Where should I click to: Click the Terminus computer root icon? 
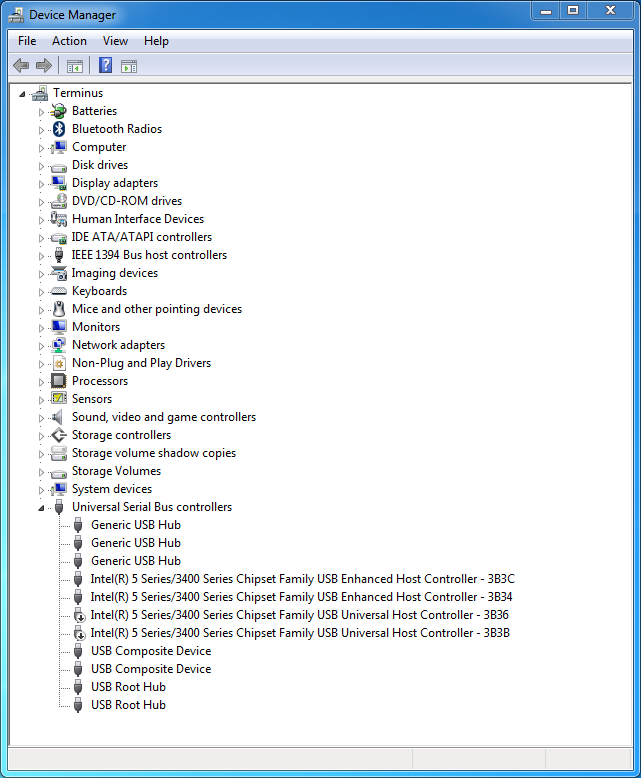(x=40, y=93)
